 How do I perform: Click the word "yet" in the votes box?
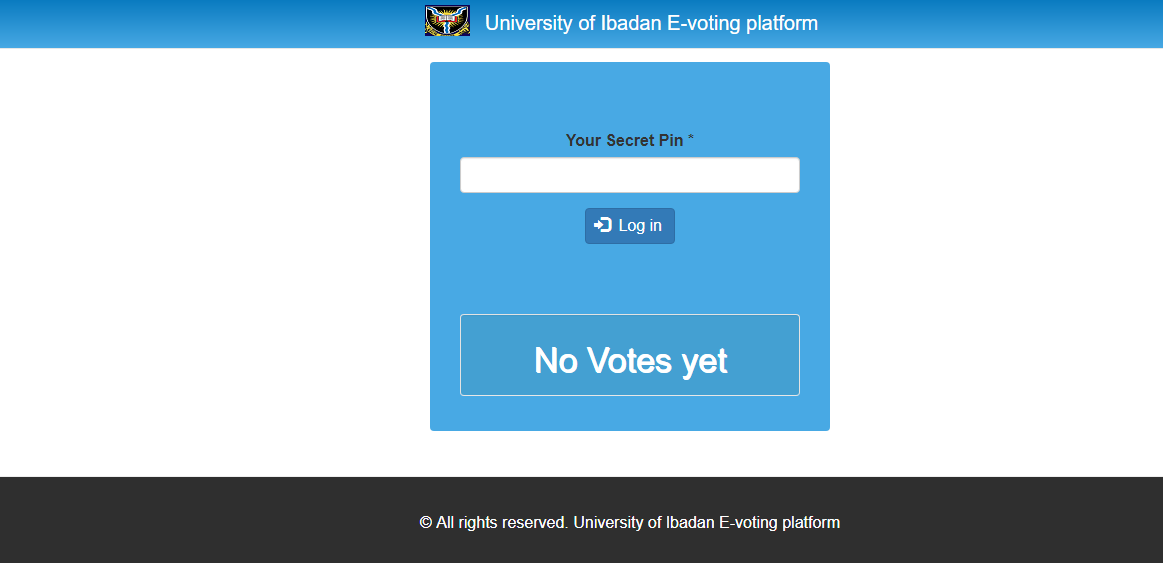705,360
